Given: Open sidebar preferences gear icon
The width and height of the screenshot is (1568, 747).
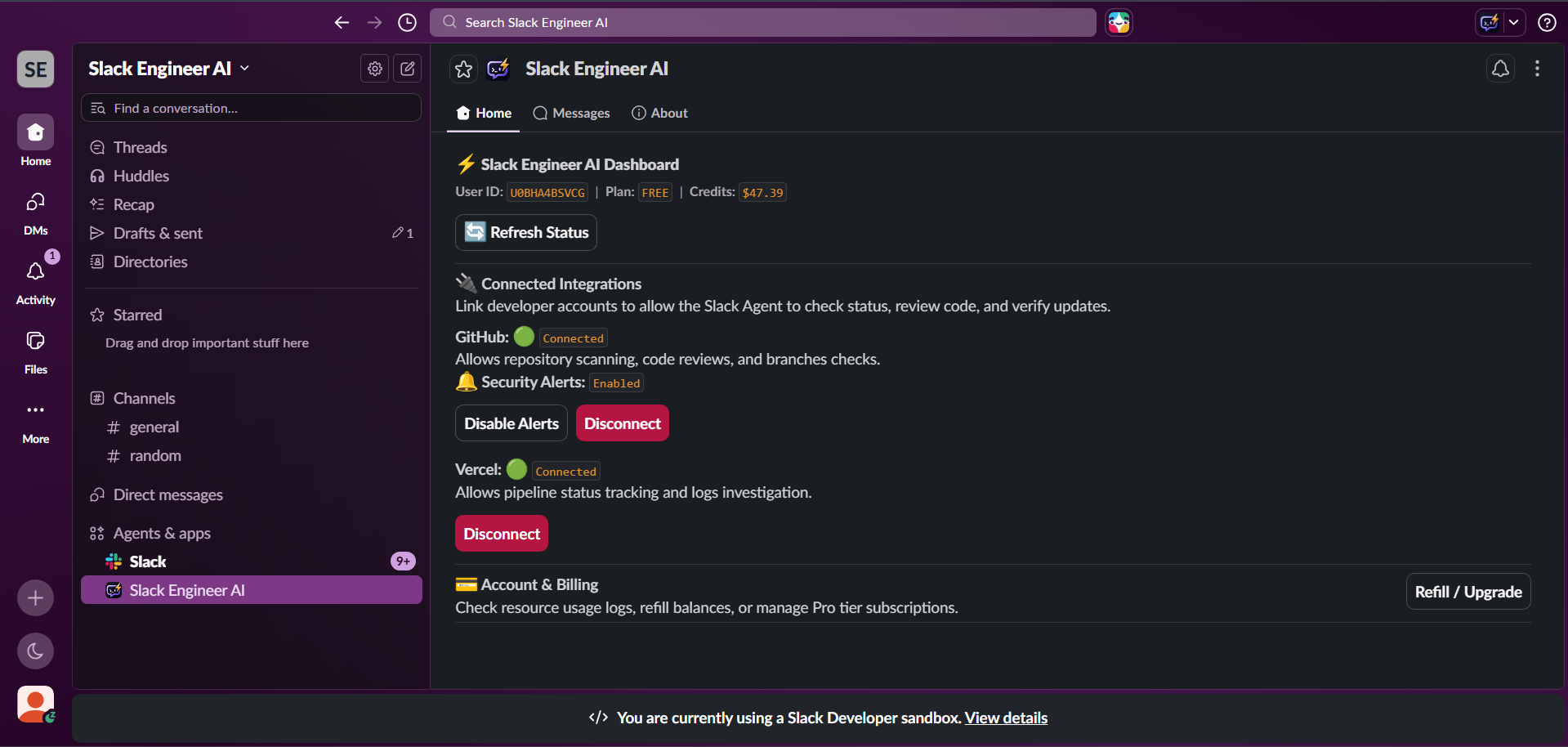Looking at the screenshot, I should point(375,69).
